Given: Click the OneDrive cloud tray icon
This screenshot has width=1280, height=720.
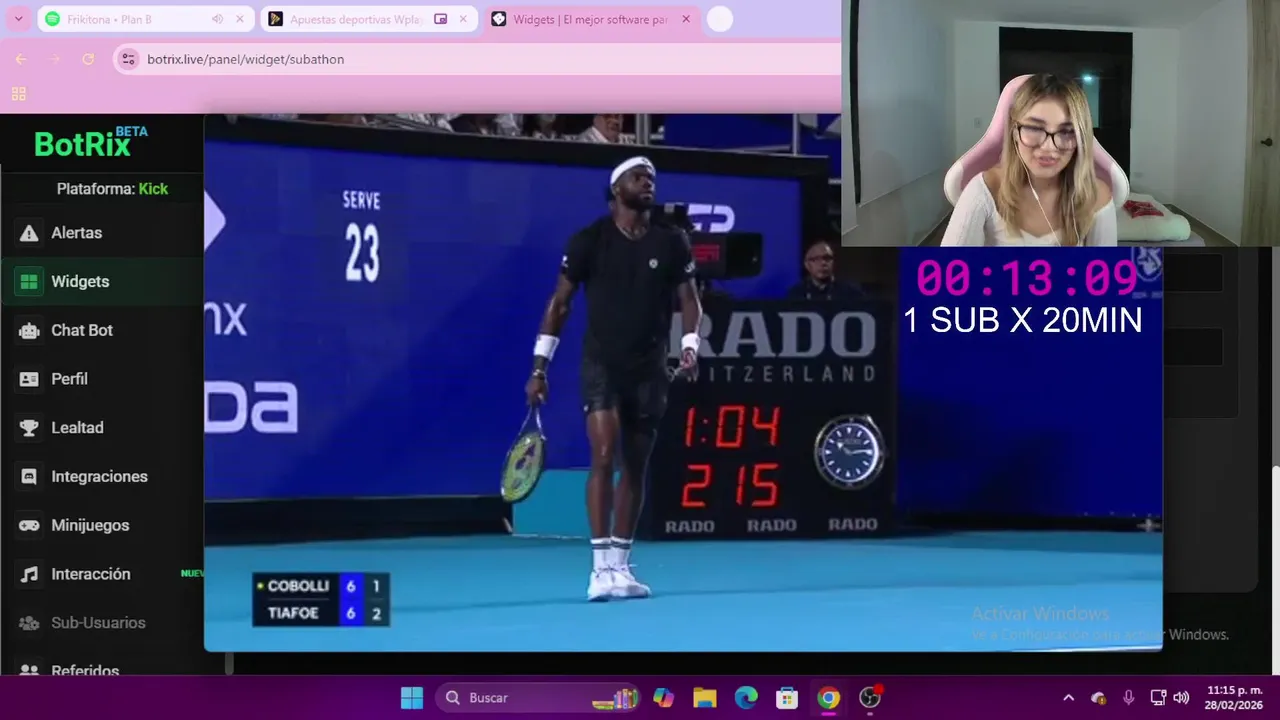Looking at the screenshot, I should tap(1099, 698).
